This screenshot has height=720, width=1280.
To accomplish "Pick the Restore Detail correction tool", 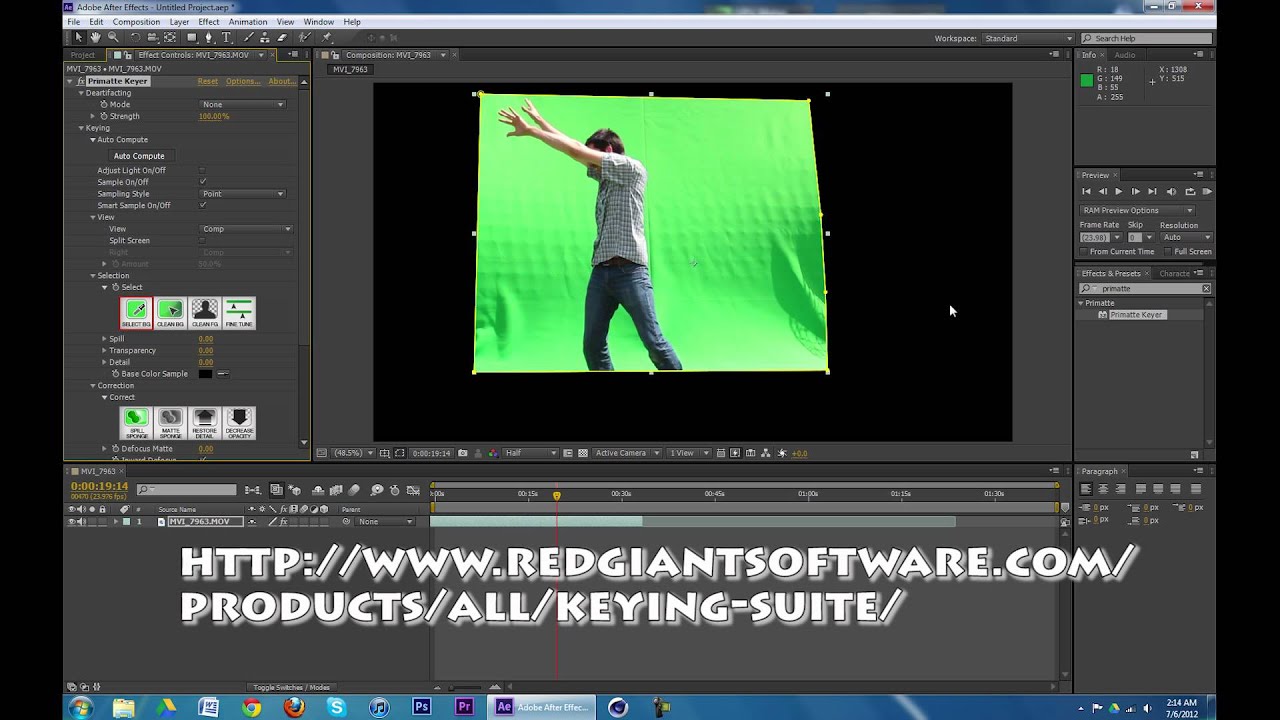I will tap(204, 421).
